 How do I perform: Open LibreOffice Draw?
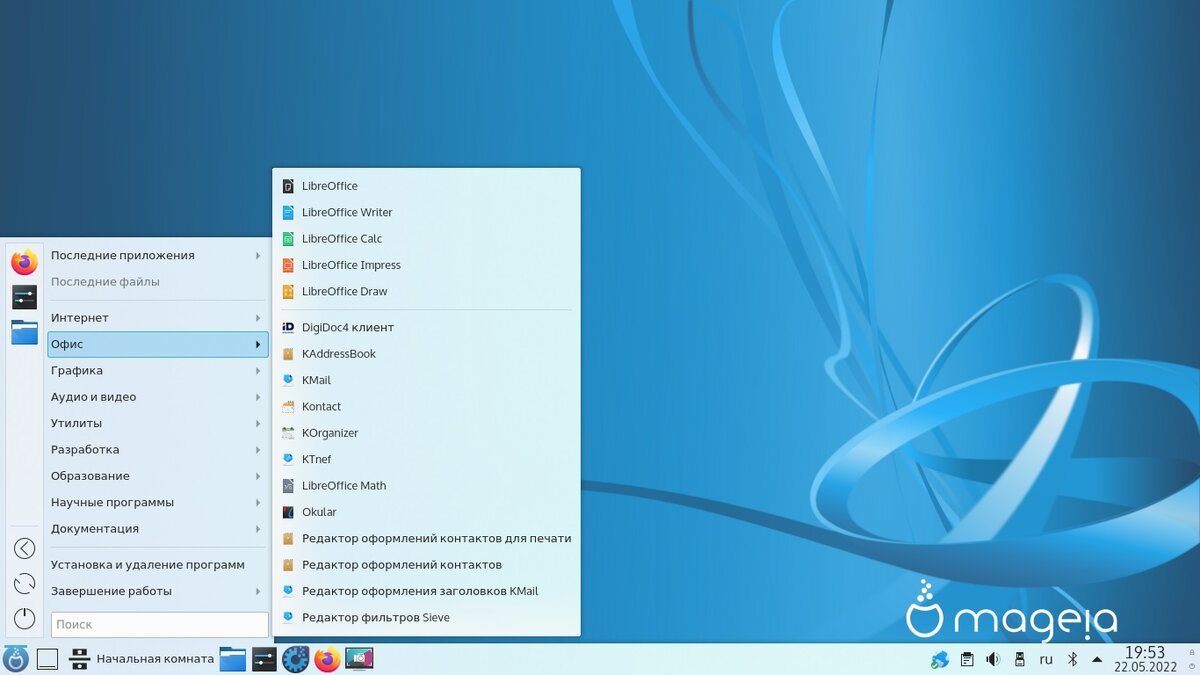(426, 291)
